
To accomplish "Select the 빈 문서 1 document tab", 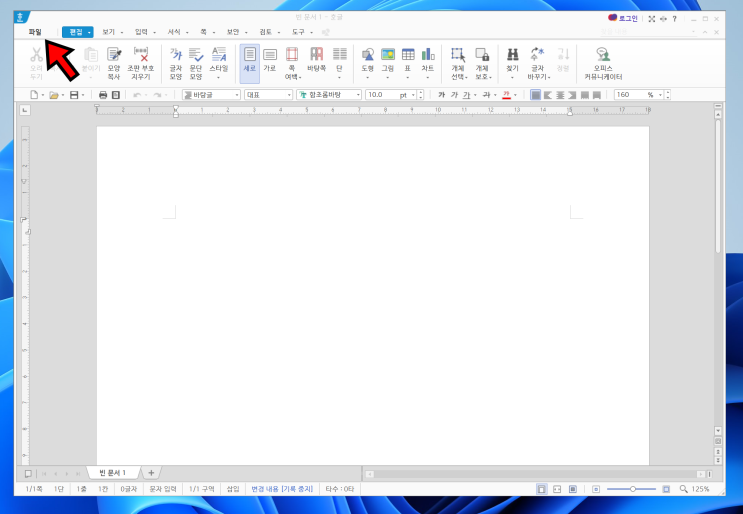I will coord(113,473).
